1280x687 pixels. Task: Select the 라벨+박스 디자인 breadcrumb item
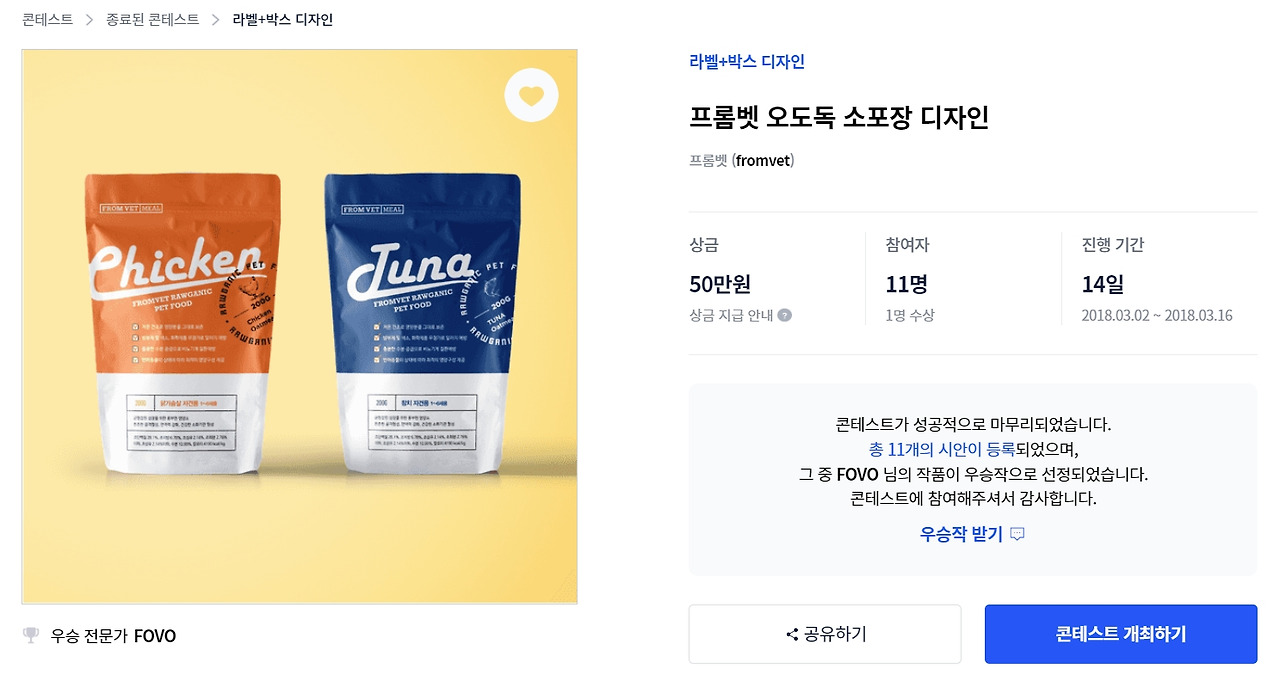click(283, 20)
